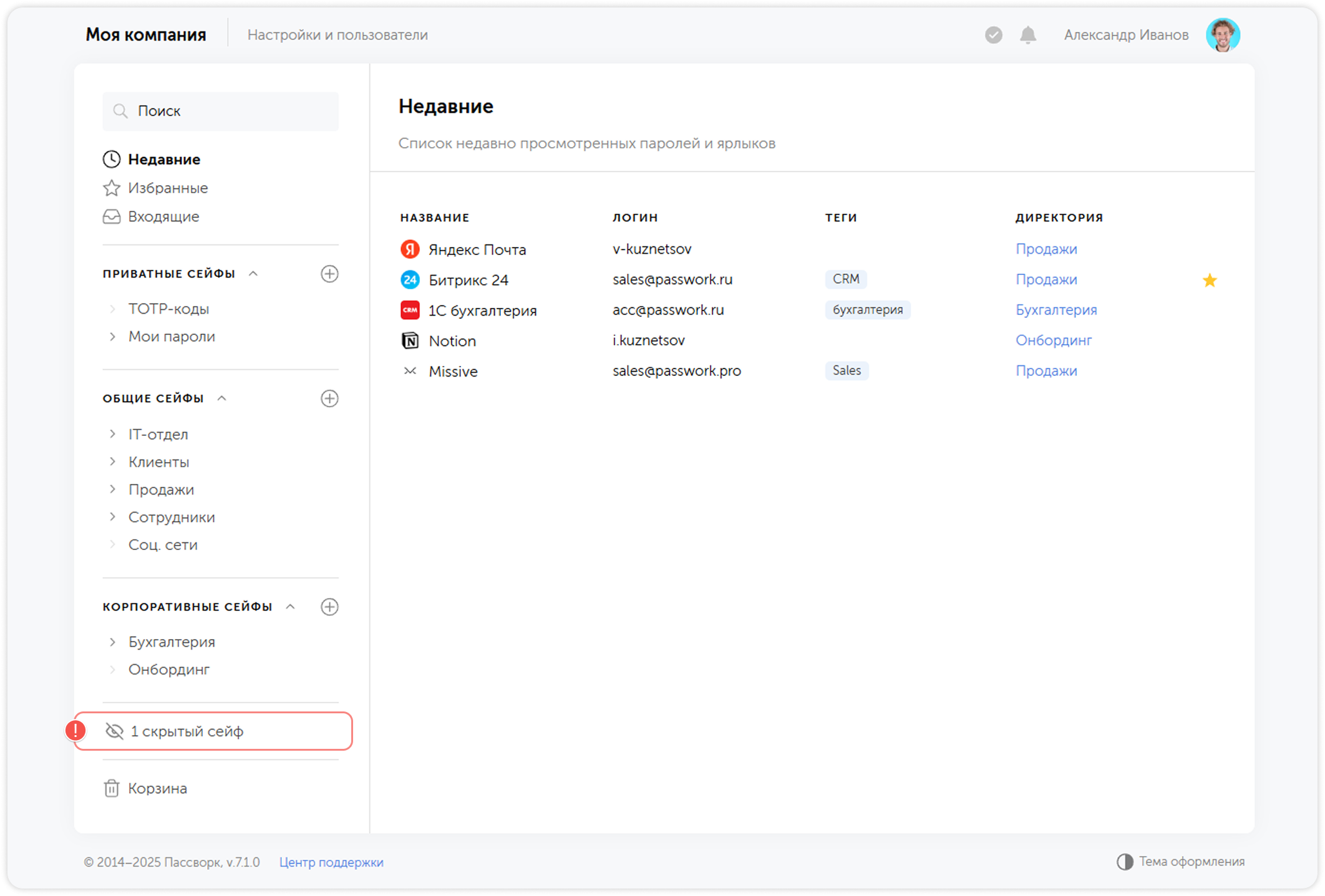This screenshot has width=1325, height=896.
Task: Click the бухгалтерия tag
Action: (868, 310)
